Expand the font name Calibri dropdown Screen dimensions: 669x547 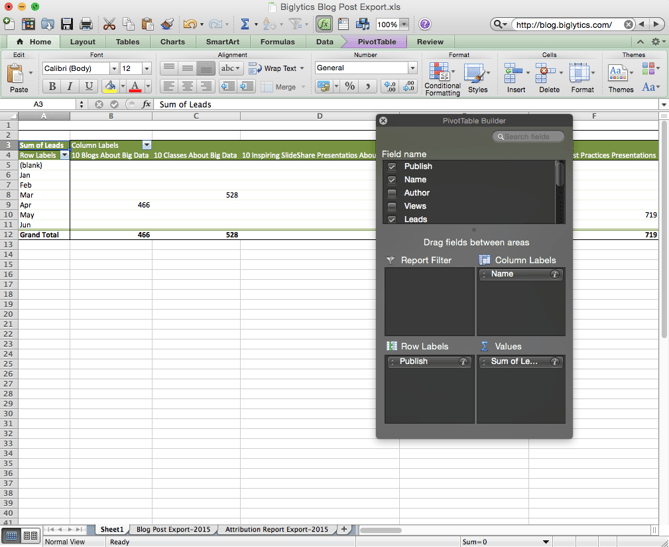point(113,69)
